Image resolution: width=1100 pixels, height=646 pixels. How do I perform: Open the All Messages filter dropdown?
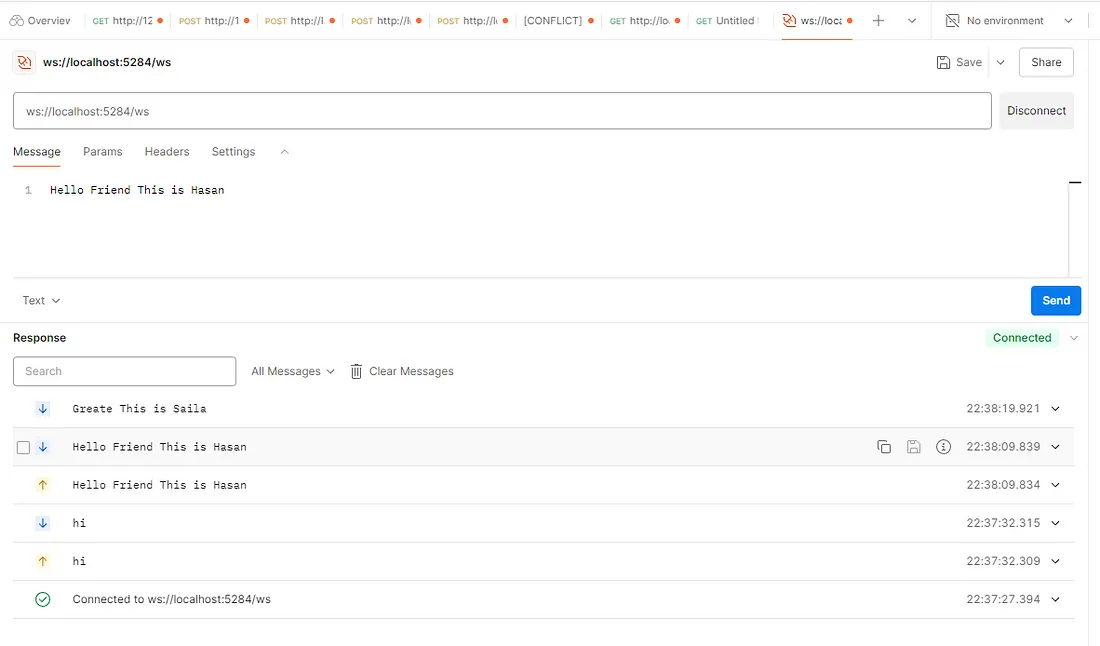292,371
